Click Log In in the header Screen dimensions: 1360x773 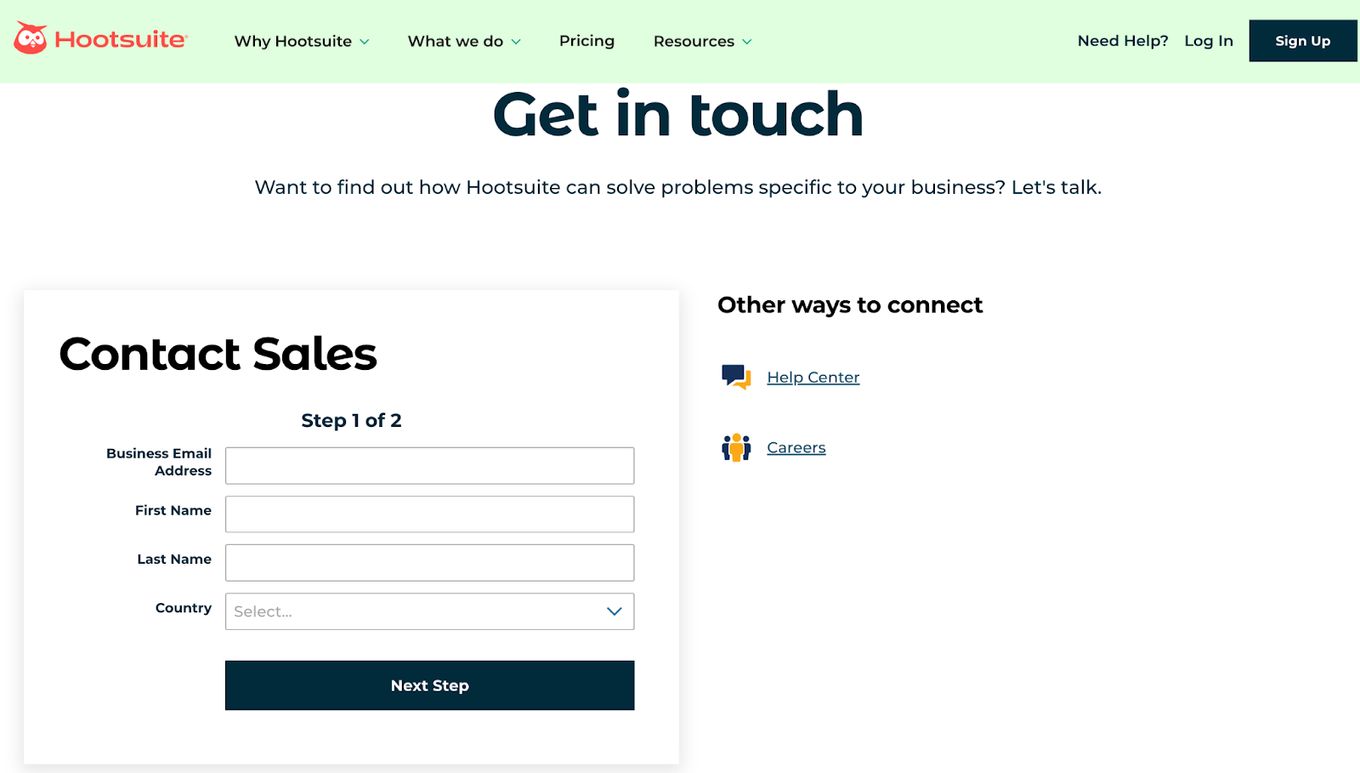(x=1208, y=41)
